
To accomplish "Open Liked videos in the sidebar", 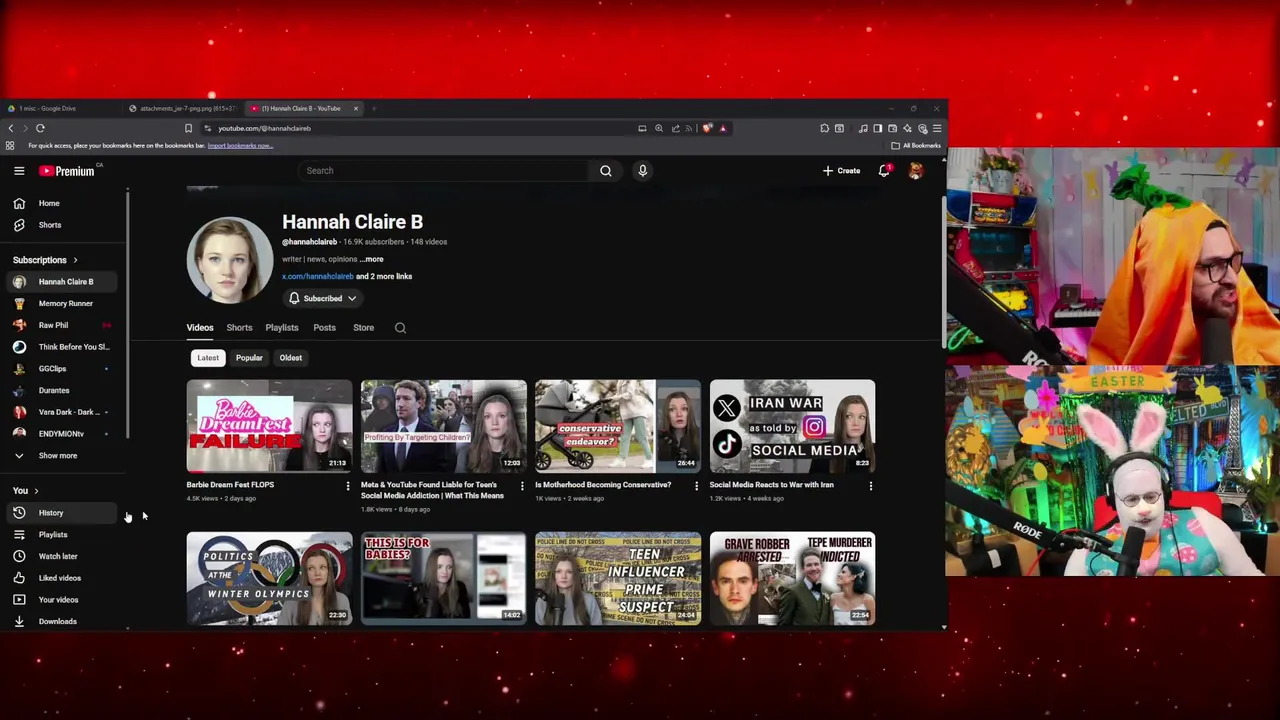I will tap(64, 578).
